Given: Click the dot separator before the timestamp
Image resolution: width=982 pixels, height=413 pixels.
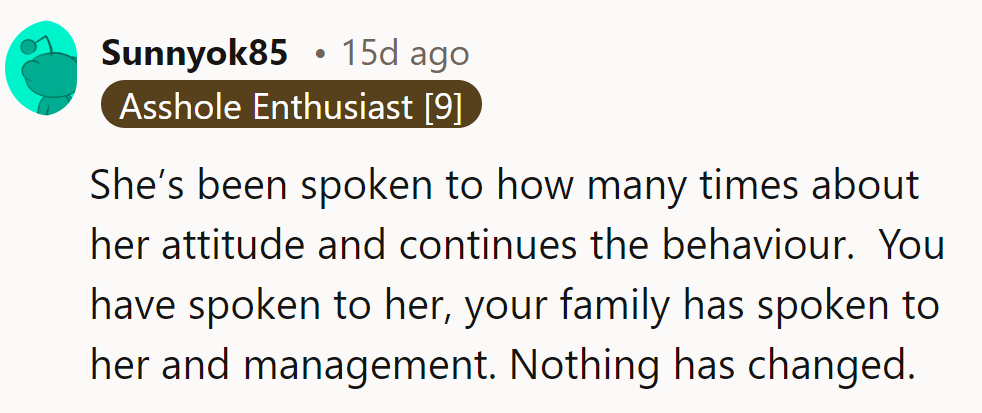Looking at the screenshot, I should tap(319, 55).
